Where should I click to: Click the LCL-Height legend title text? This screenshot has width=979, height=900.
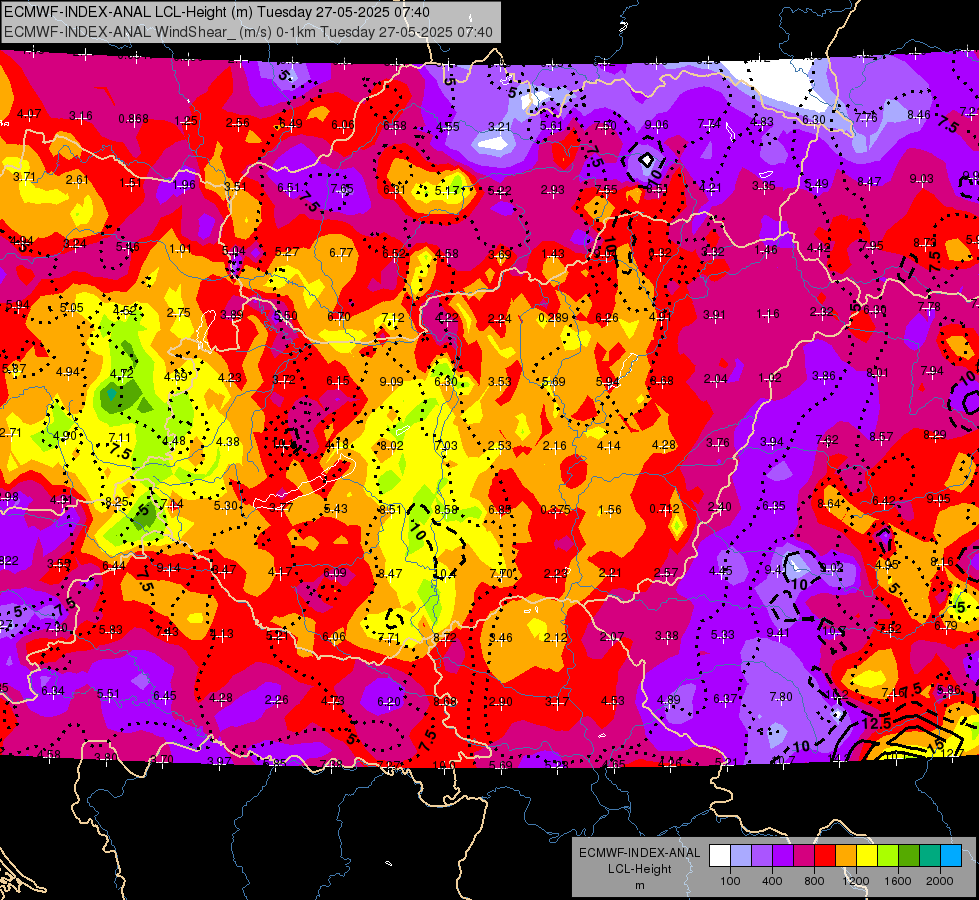tap(640, 869)
